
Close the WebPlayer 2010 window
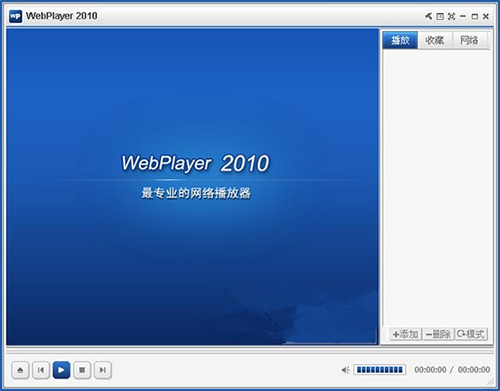(x=486, y=16)
